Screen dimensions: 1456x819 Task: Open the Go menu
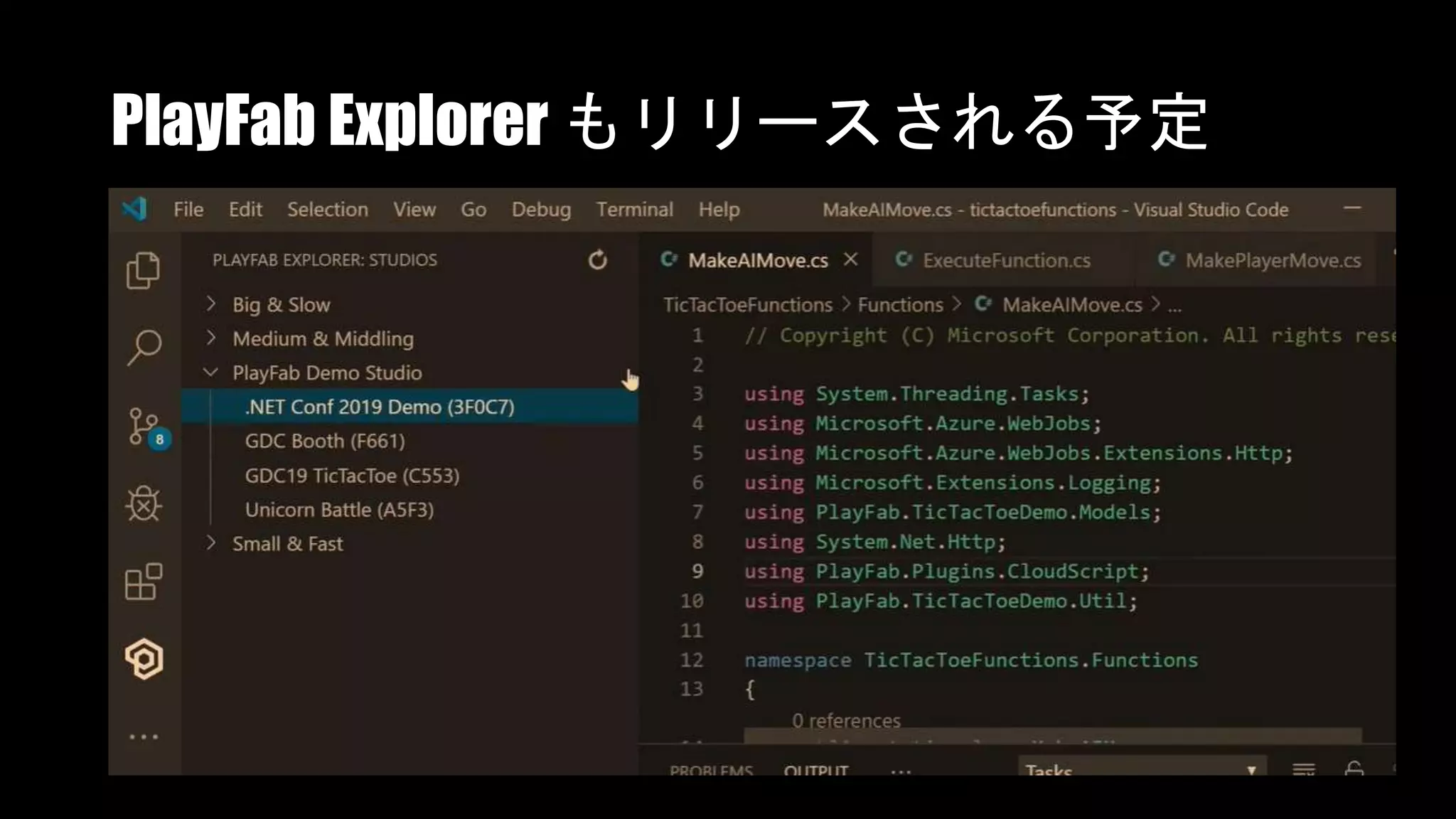click(x=473, y=210)
